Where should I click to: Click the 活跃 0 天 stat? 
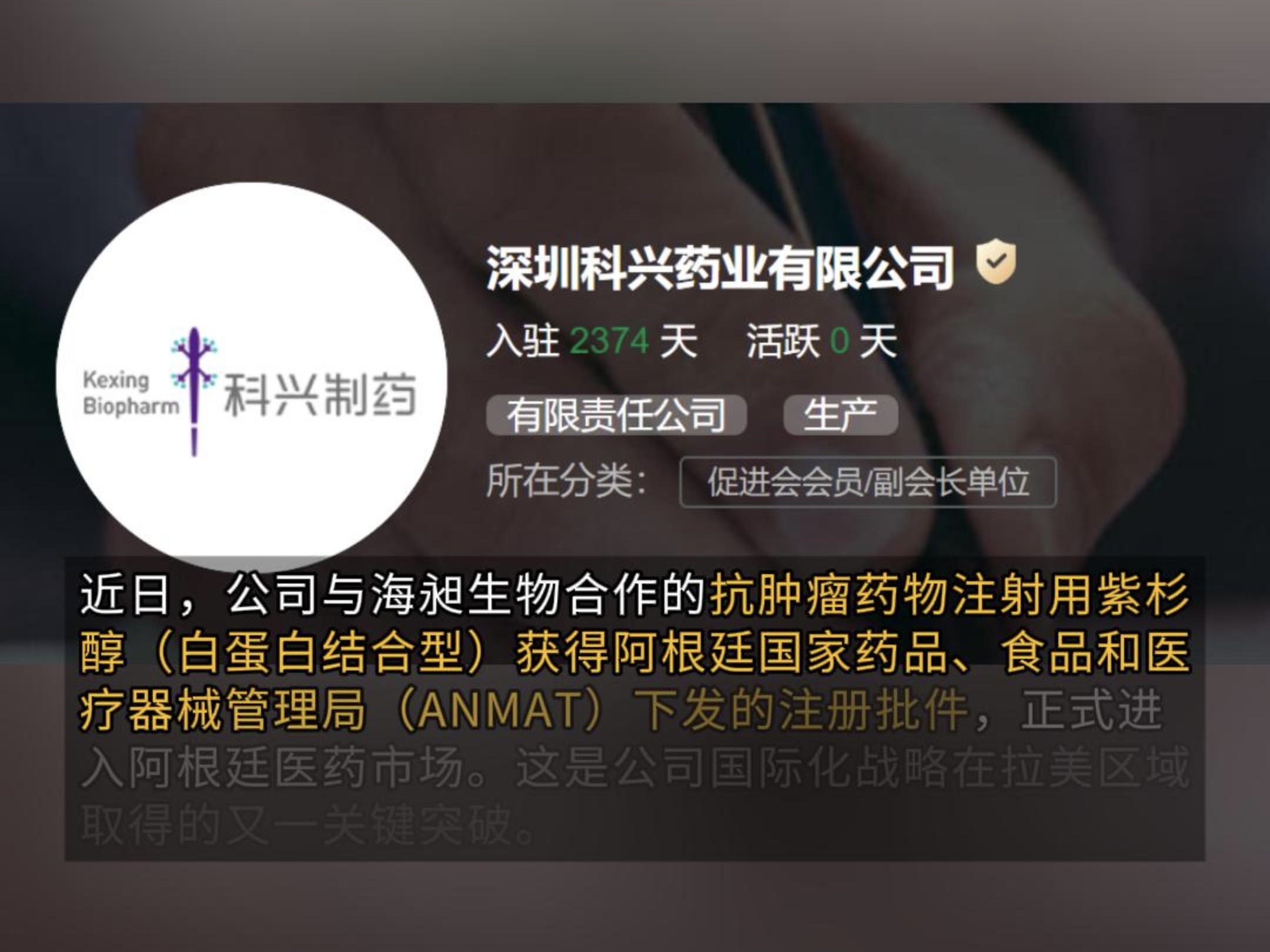point(821,341)
